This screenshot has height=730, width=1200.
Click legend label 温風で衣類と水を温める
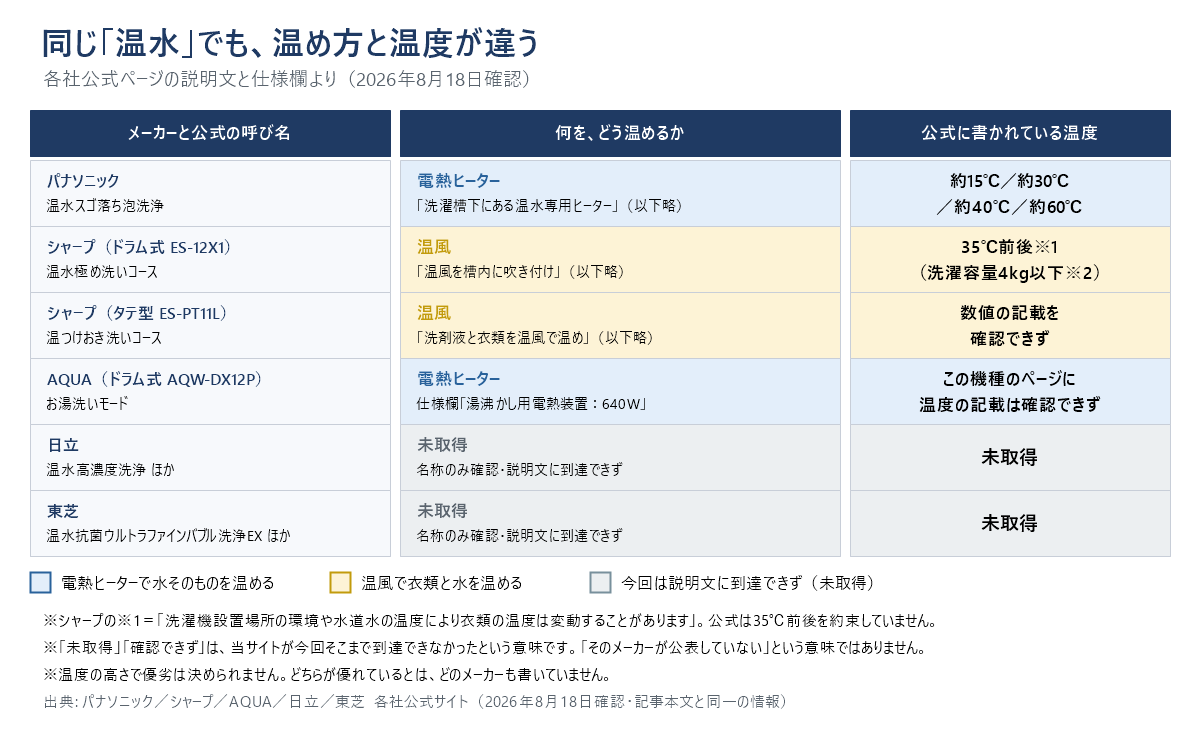click(x=441, y=582)
